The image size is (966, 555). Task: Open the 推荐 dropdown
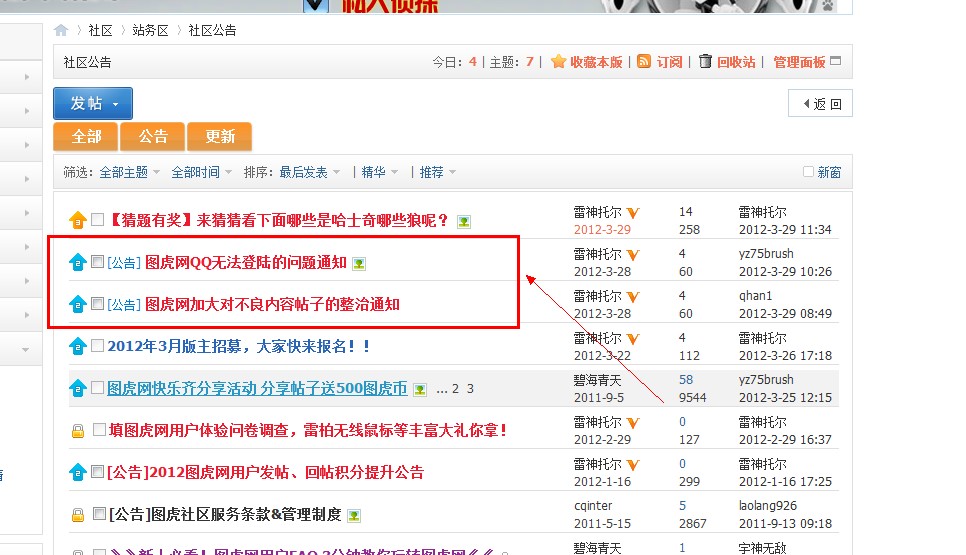pos(437,172)
